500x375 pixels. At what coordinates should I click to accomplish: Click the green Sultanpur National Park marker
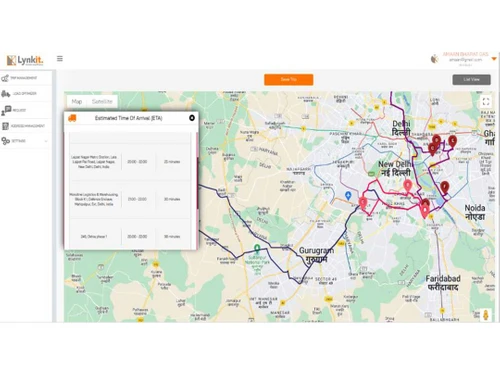tap(257, 249)
